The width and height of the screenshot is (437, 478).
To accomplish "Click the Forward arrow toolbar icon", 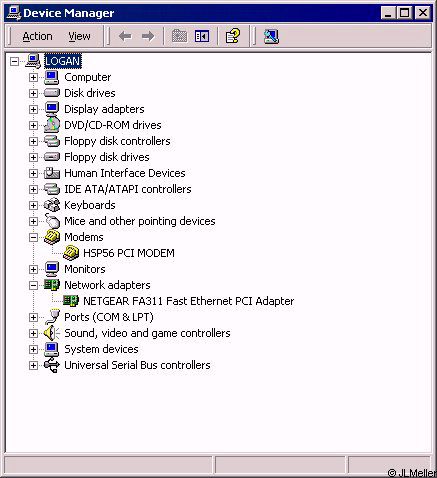I will (x=148, y=36).
